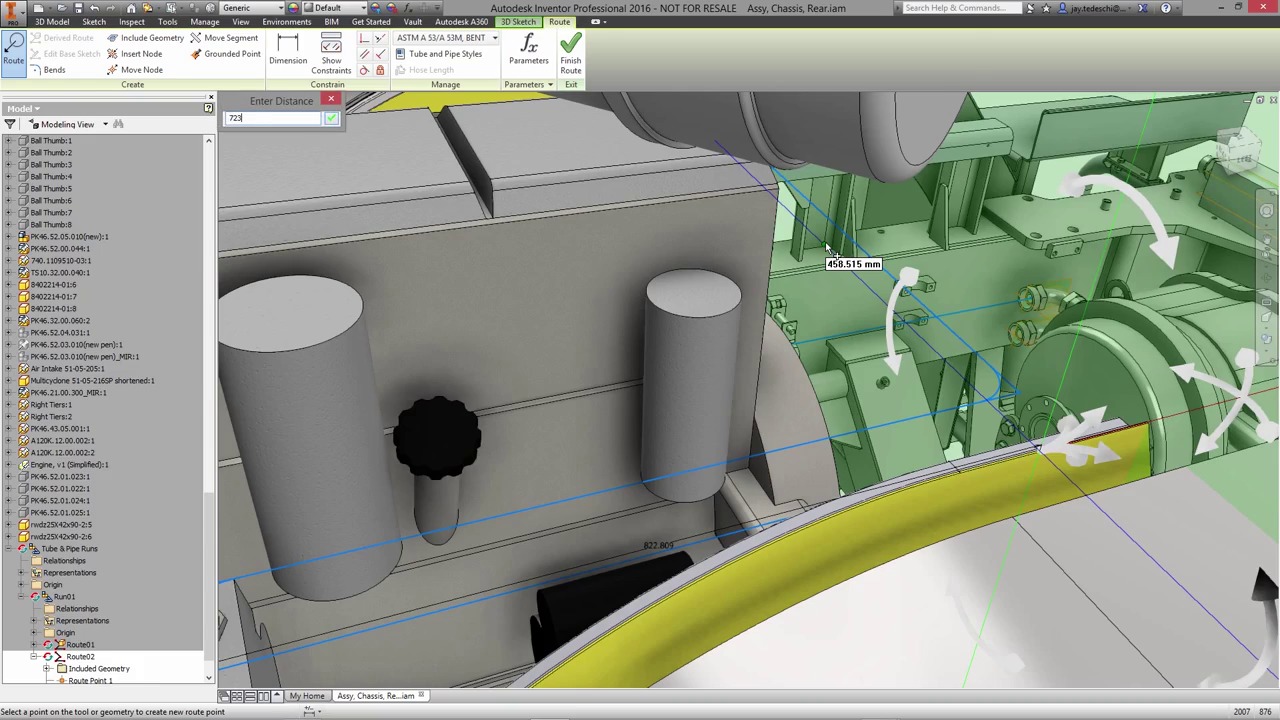1280x720 pixels.
Task: Expand the Parameters panel dropdown arrow
Action: tap(550, 85)
